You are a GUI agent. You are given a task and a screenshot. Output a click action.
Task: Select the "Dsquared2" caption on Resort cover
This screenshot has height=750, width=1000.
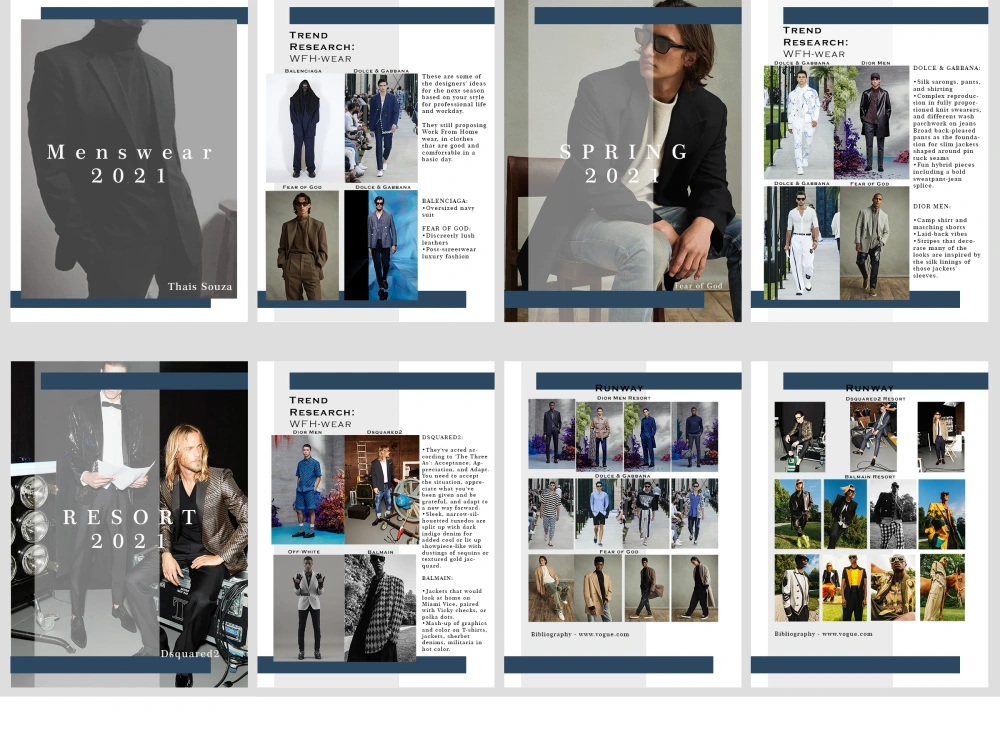coord(189,654)
